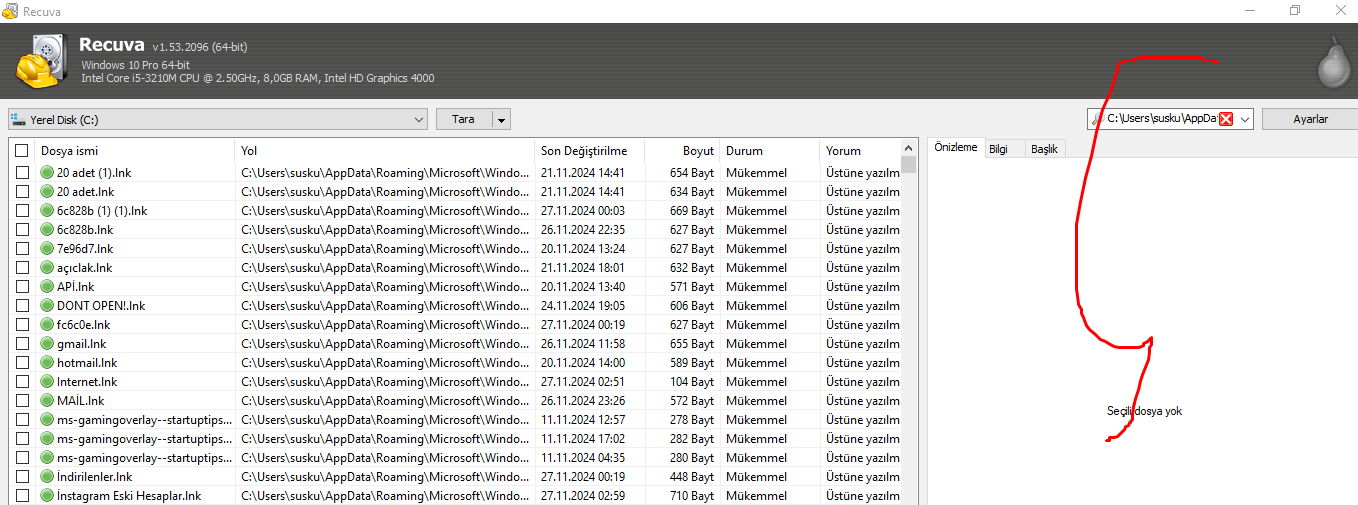
Task: Click the date 24.11.2024 19:05
Action: (583, 306)
